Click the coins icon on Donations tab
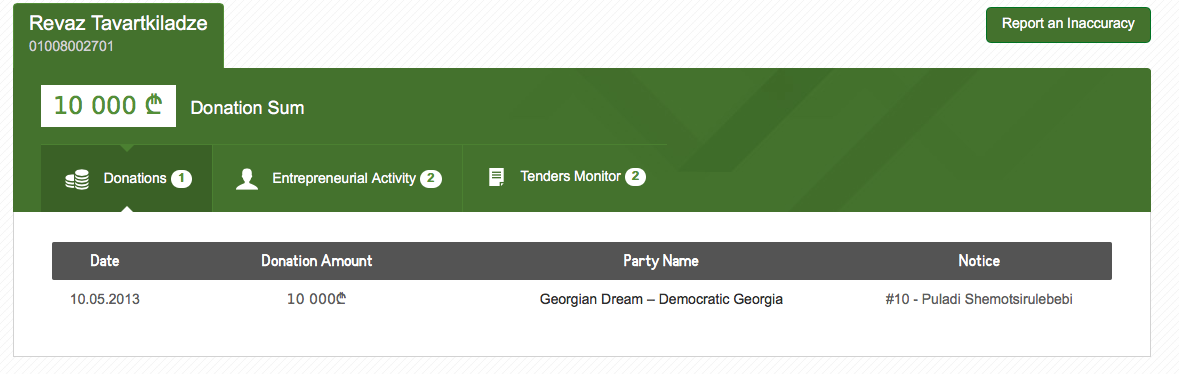This screenshot has height=374, width=1179. click(x=77, y=180)
